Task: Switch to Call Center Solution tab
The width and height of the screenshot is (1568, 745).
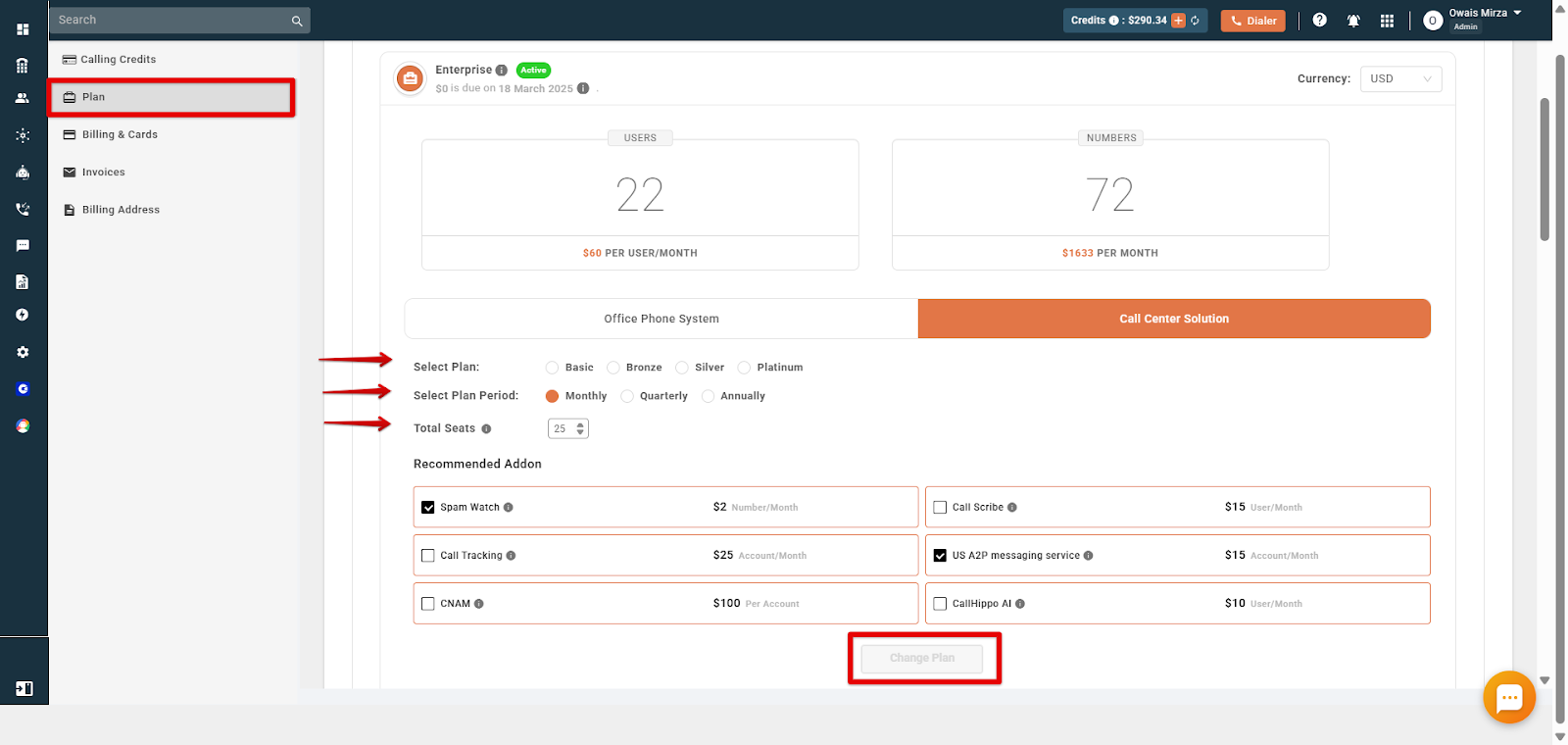Action: pyautogui.click(x=1174, y=319)
